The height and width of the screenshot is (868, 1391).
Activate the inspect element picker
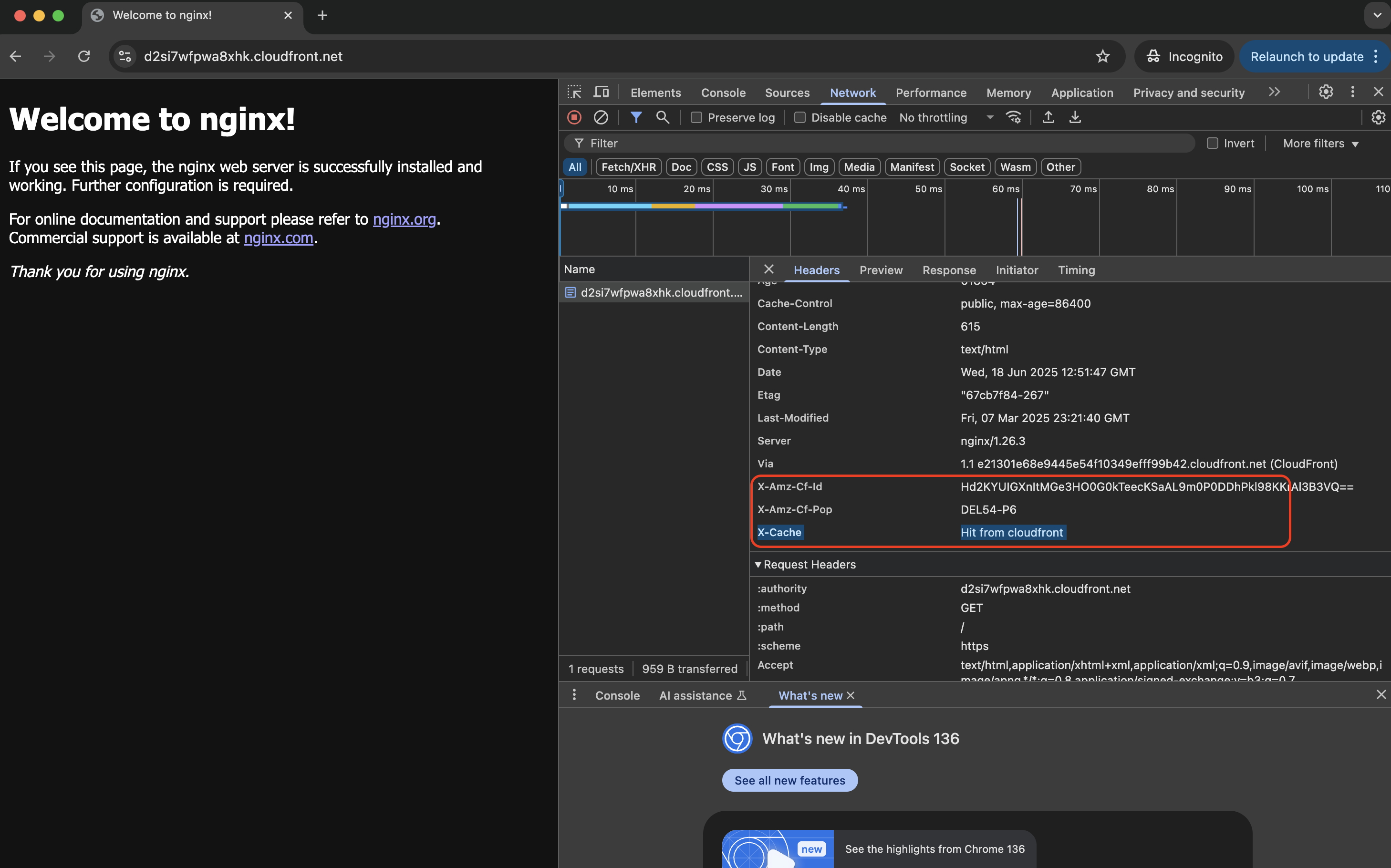point(574,92)
